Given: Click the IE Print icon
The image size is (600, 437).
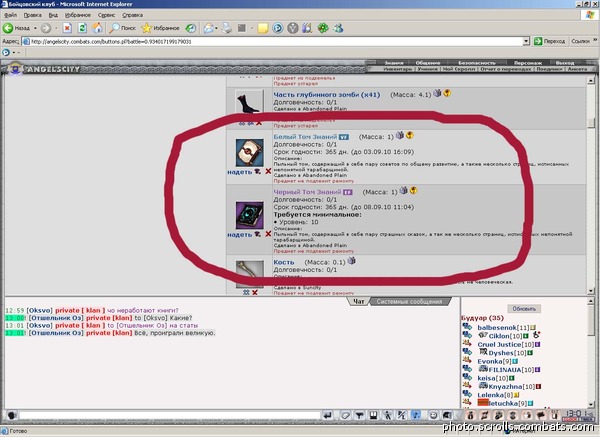Looking at the screenshot, I should (227, 28).
